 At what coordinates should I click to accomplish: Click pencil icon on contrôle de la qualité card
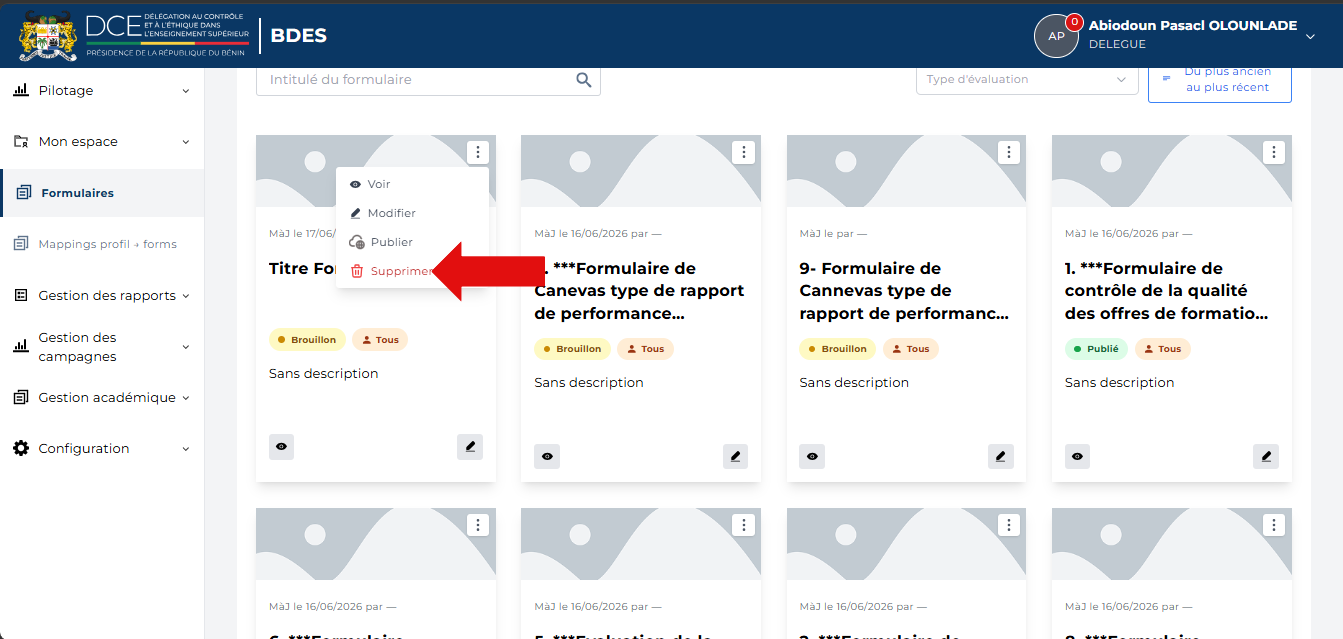[1266, 456]
